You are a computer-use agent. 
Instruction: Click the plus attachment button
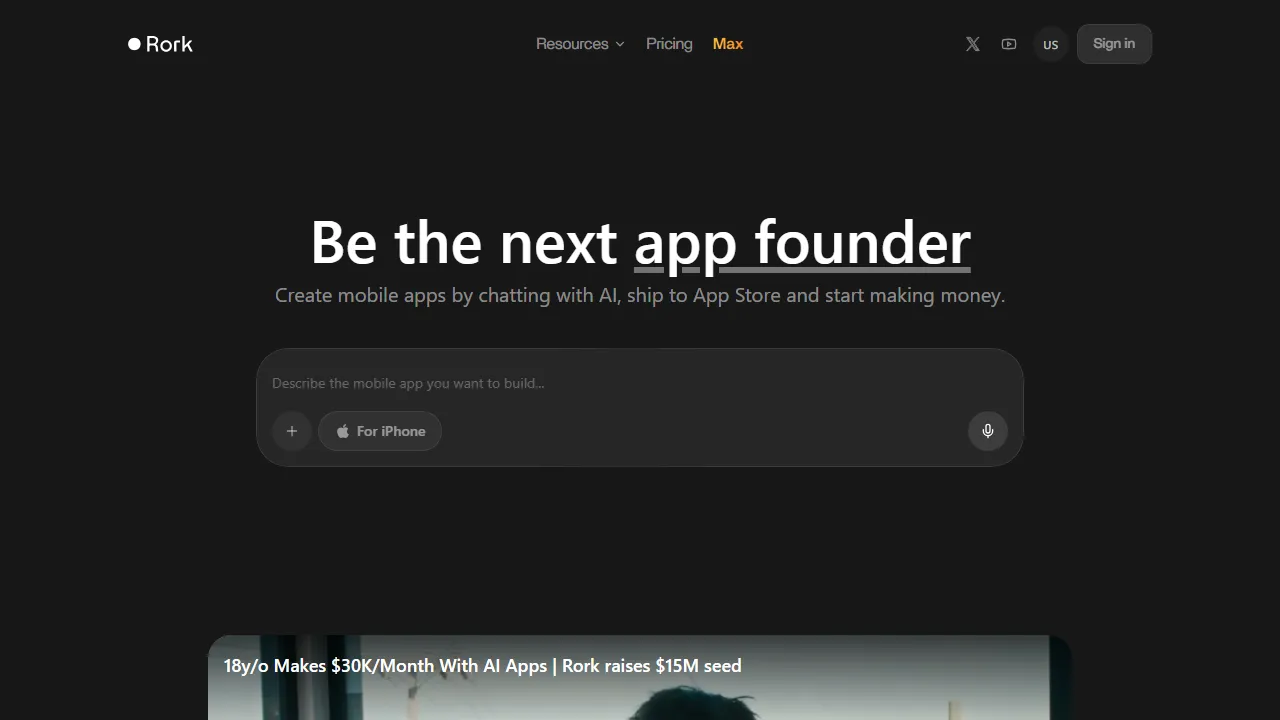[x=292, y=431]
